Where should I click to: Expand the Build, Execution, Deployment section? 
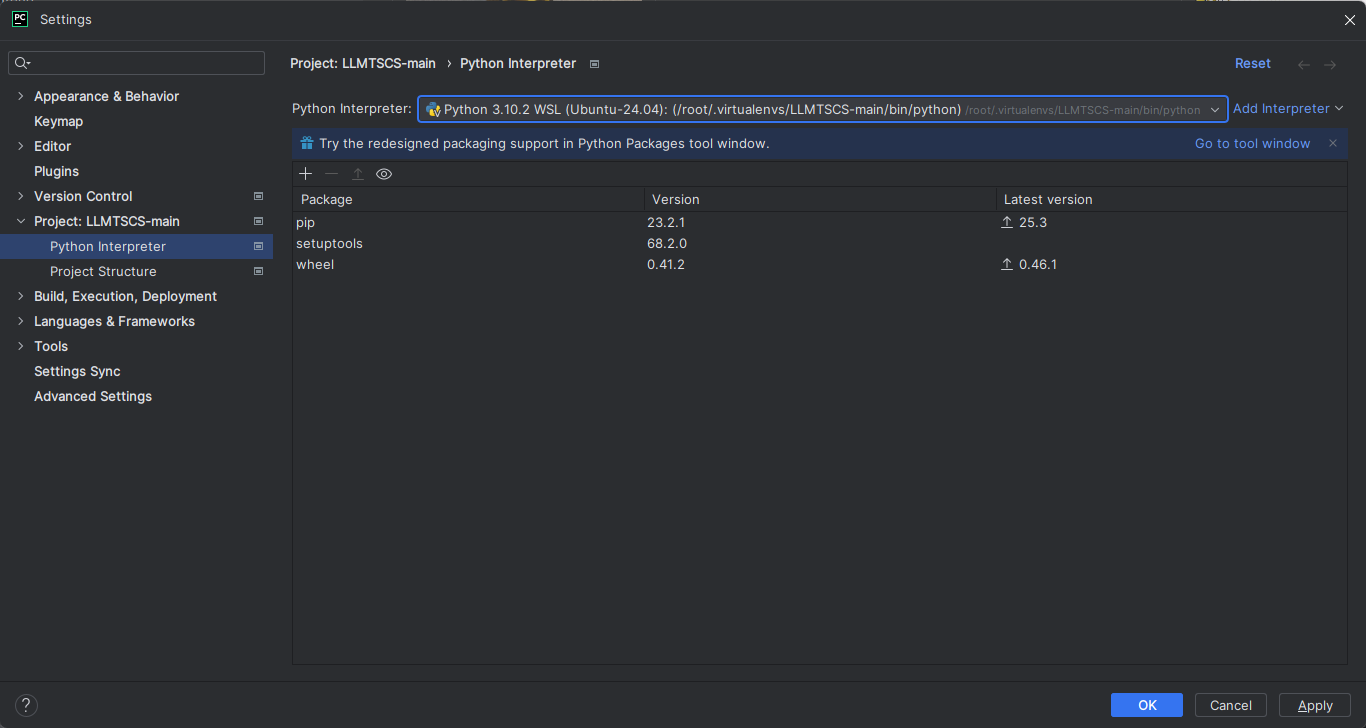pyautogui.click(x=21, y=296)
